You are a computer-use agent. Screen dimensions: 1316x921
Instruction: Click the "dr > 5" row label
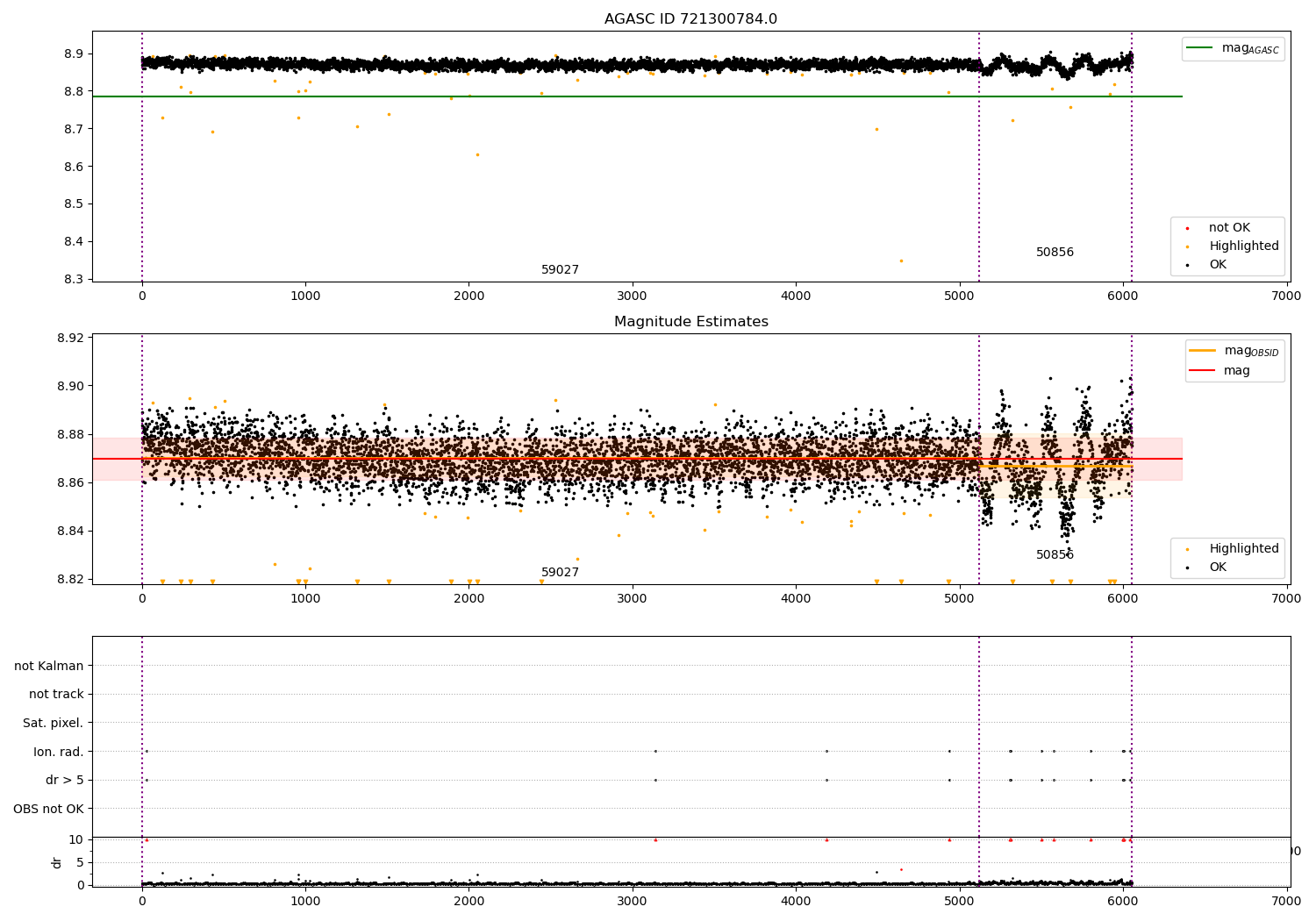[x=65, y=781]
